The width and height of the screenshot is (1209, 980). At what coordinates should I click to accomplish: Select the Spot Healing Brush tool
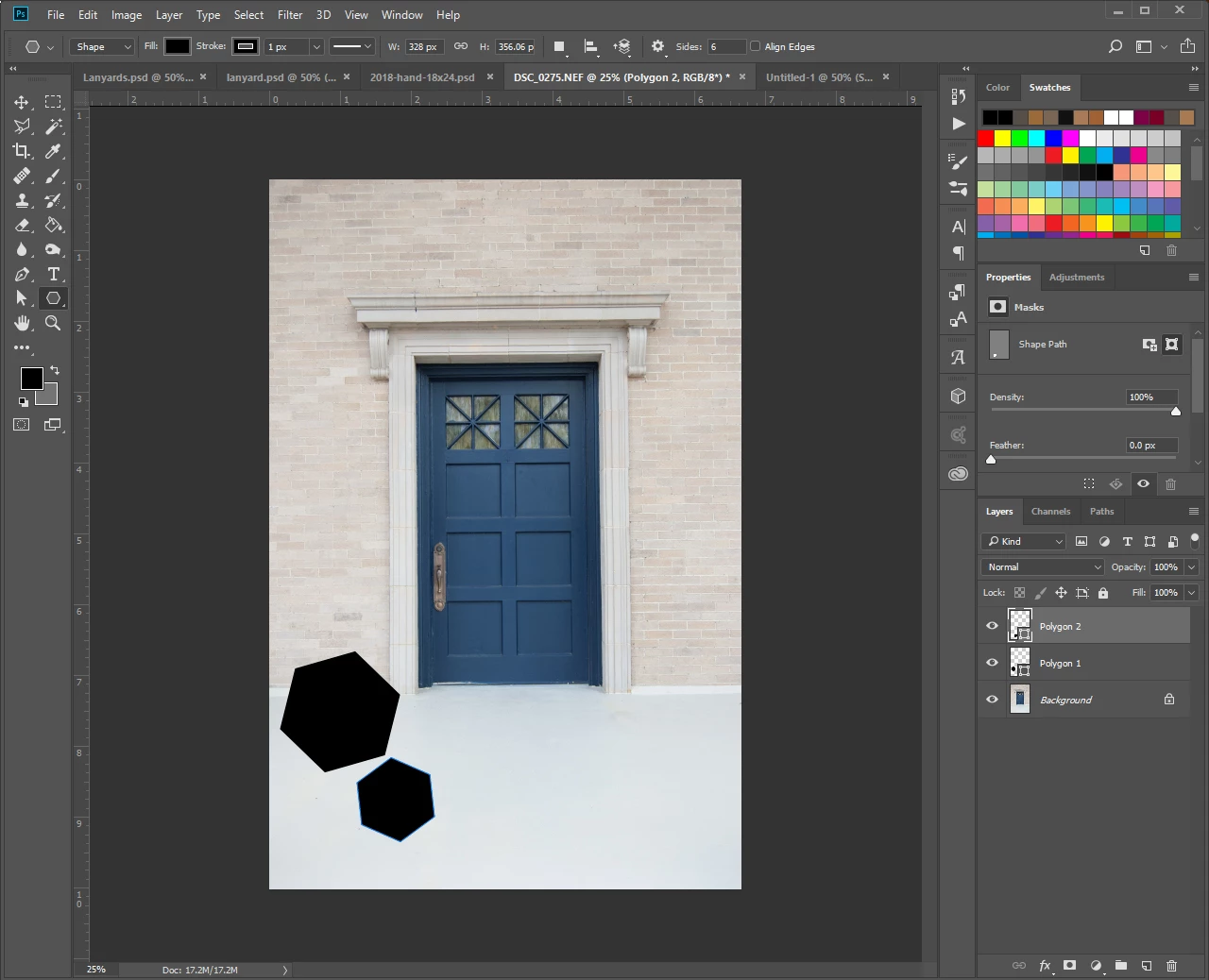tap(22, 176)
